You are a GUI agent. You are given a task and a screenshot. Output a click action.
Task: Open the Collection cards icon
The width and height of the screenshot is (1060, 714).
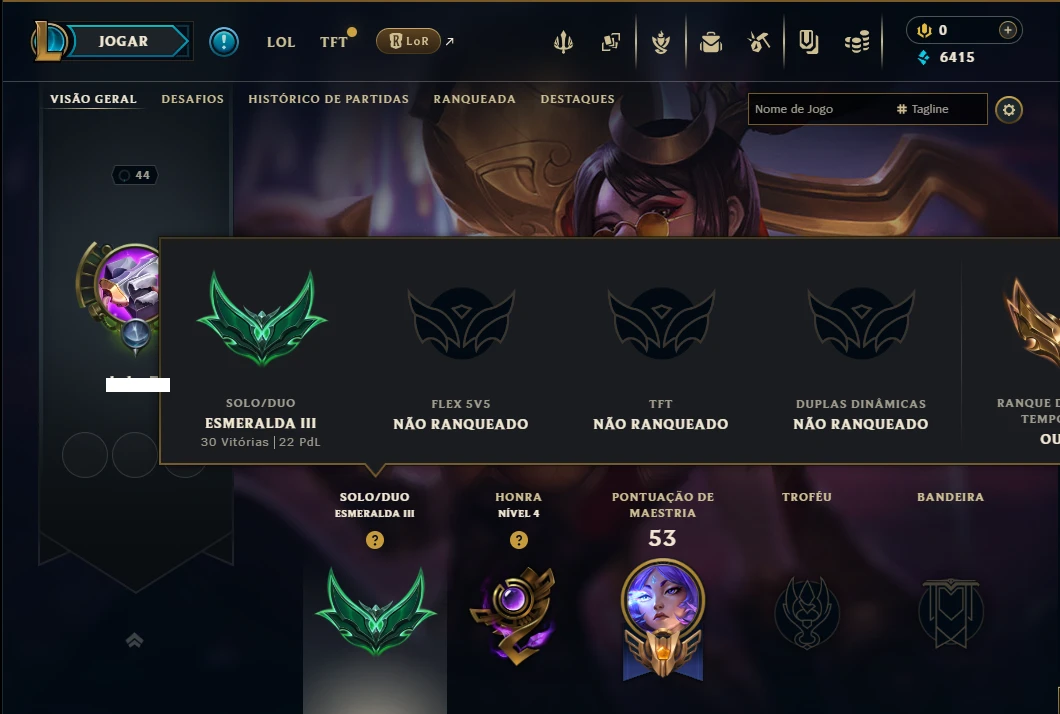tap(610, 42)
